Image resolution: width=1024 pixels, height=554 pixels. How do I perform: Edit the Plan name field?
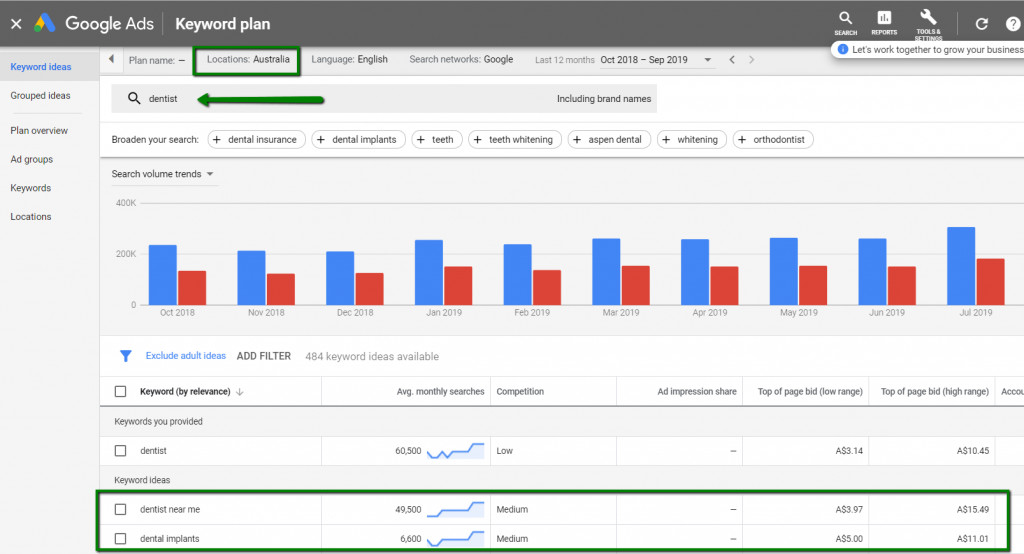point(157,60)
